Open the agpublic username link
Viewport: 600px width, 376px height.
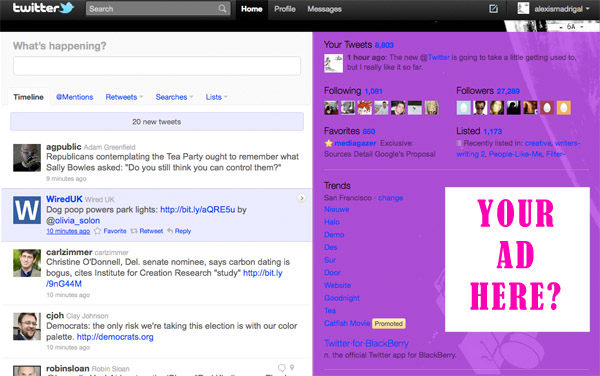point(64,147)
